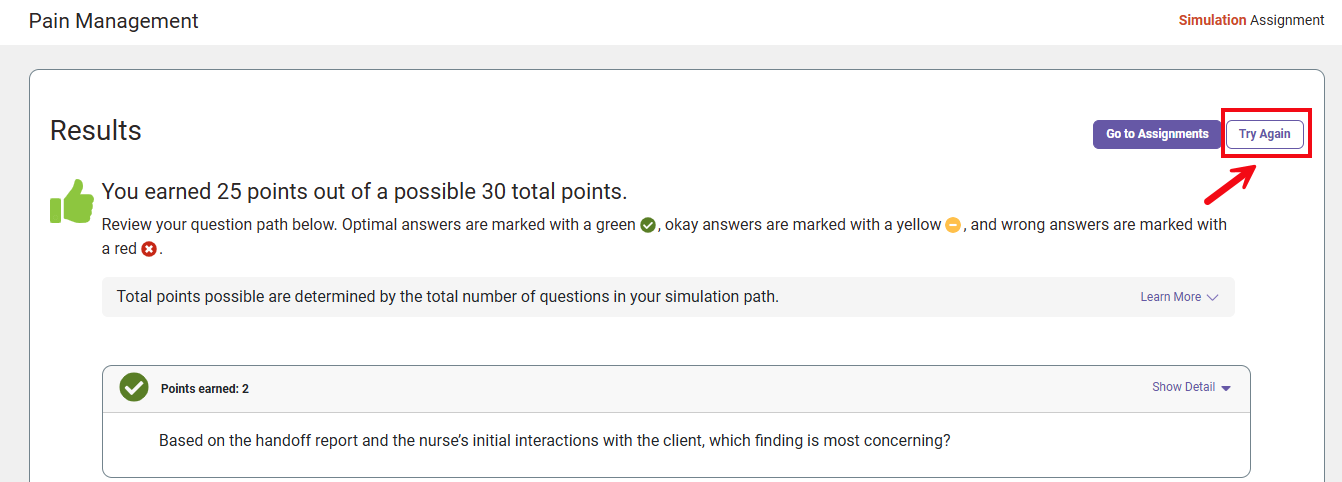Click the Points earned: 2 label

205,388
